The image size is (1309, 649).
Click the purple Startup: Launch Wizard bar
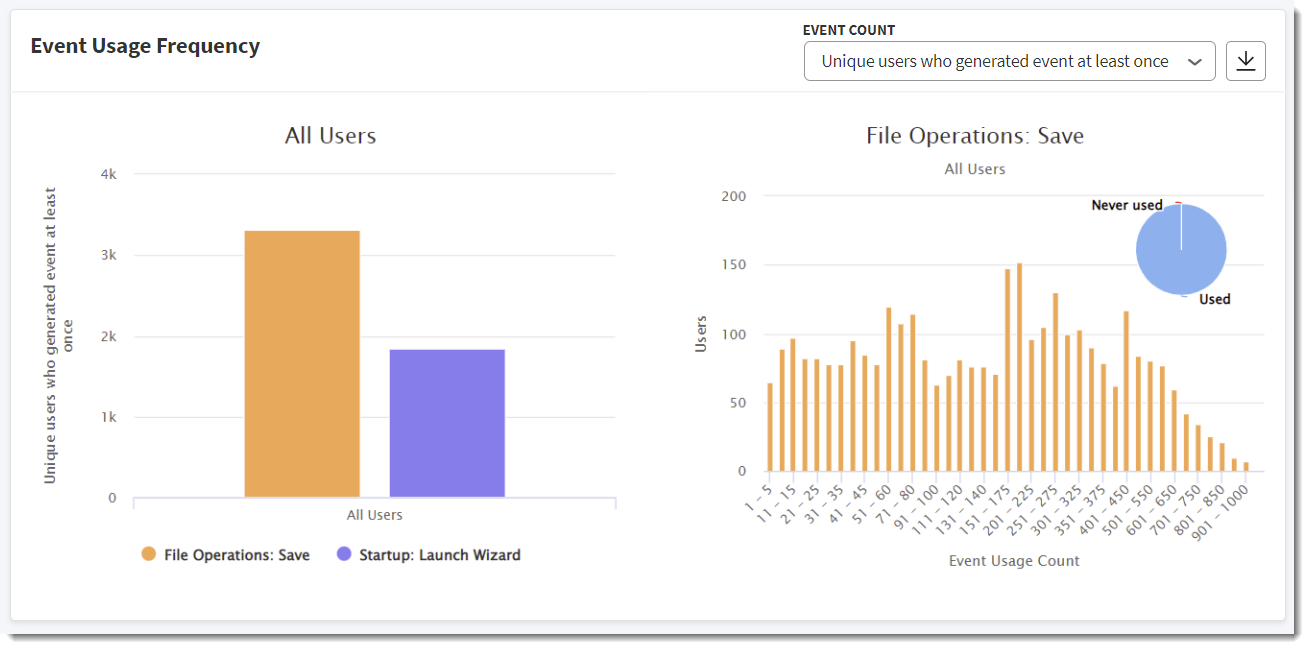click(447, 423)
